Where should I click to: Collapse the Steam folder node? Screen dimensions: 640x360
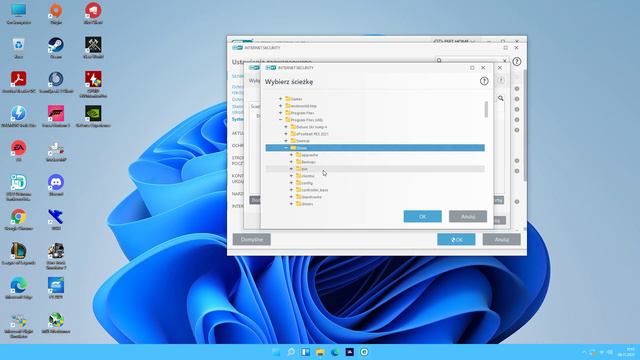click(x=286, y=148)
